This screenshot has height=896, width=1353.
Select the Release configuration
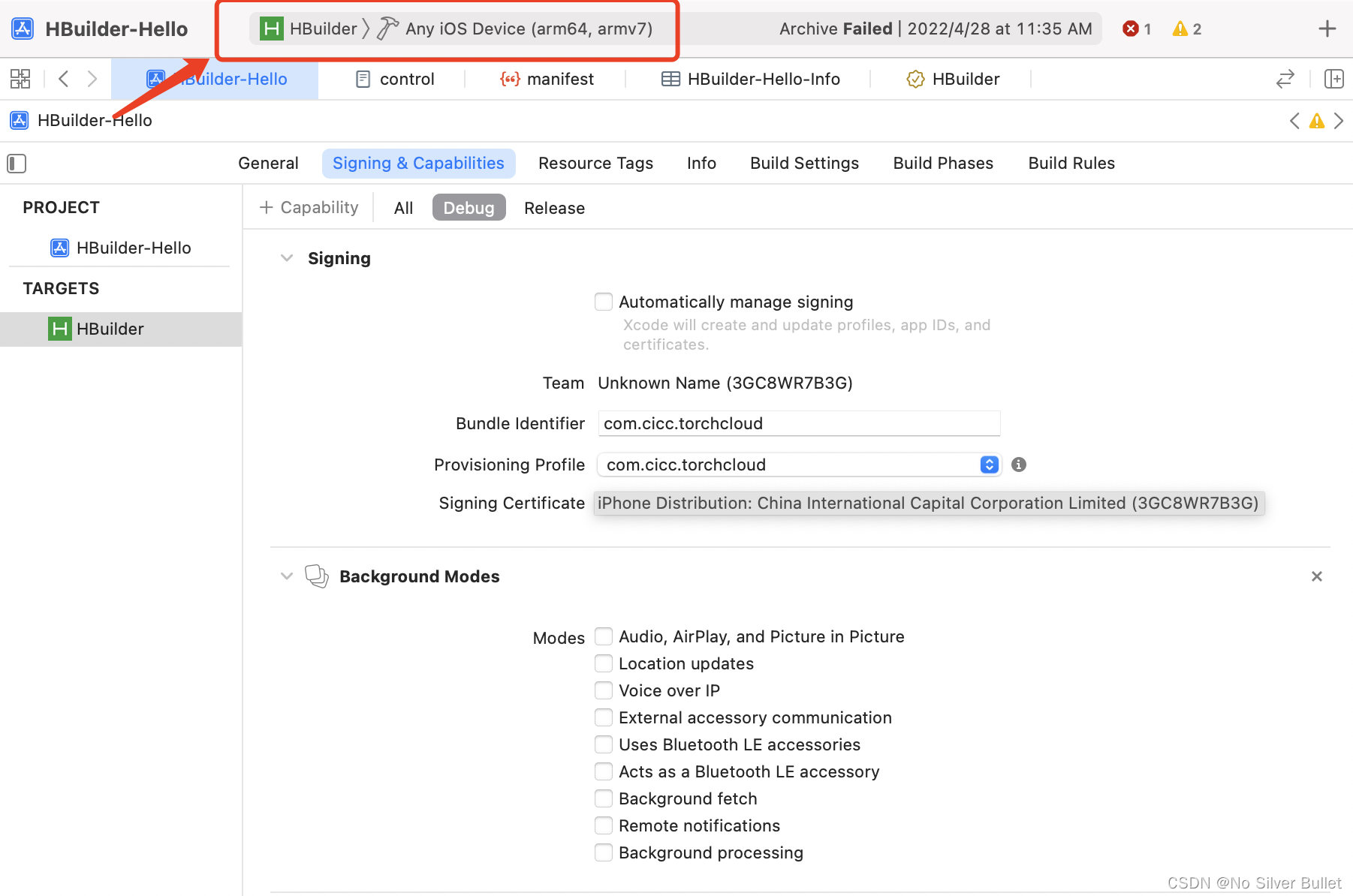554,208
